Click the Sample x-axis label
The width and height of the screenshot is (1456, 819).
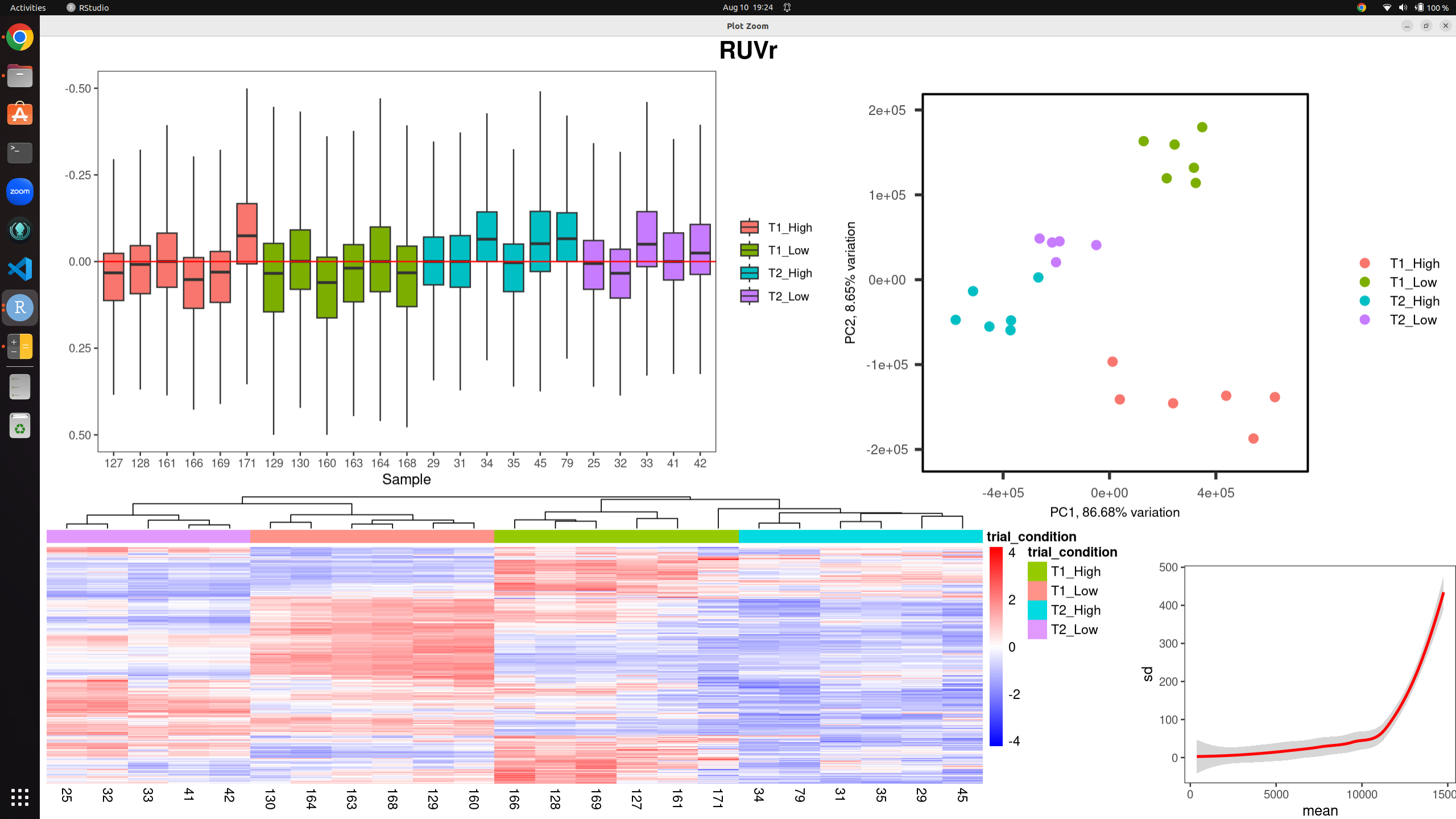click(406, 479)
